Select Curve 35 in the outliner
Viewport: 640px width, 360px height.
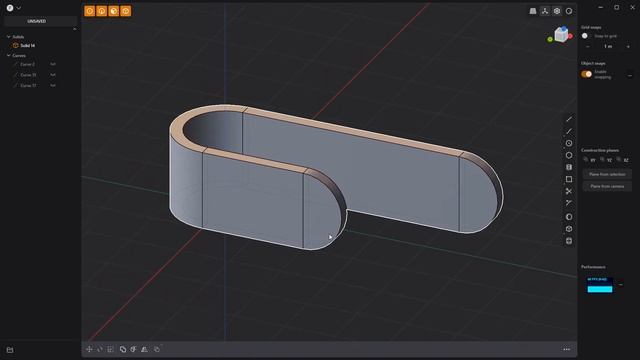point(28,75)
